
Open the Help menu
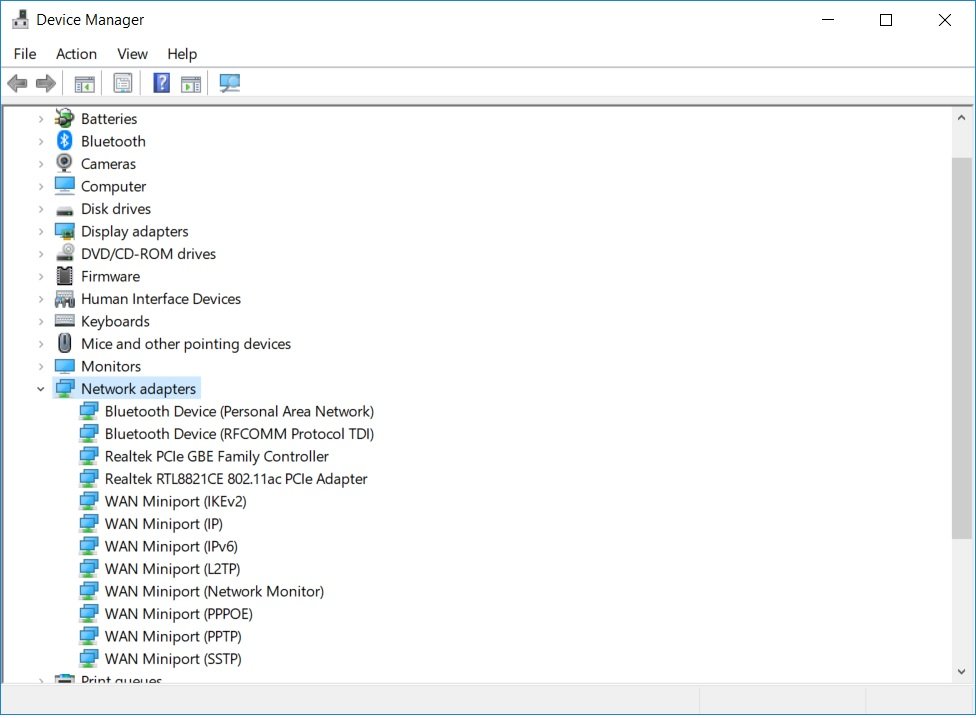point(182,54)
